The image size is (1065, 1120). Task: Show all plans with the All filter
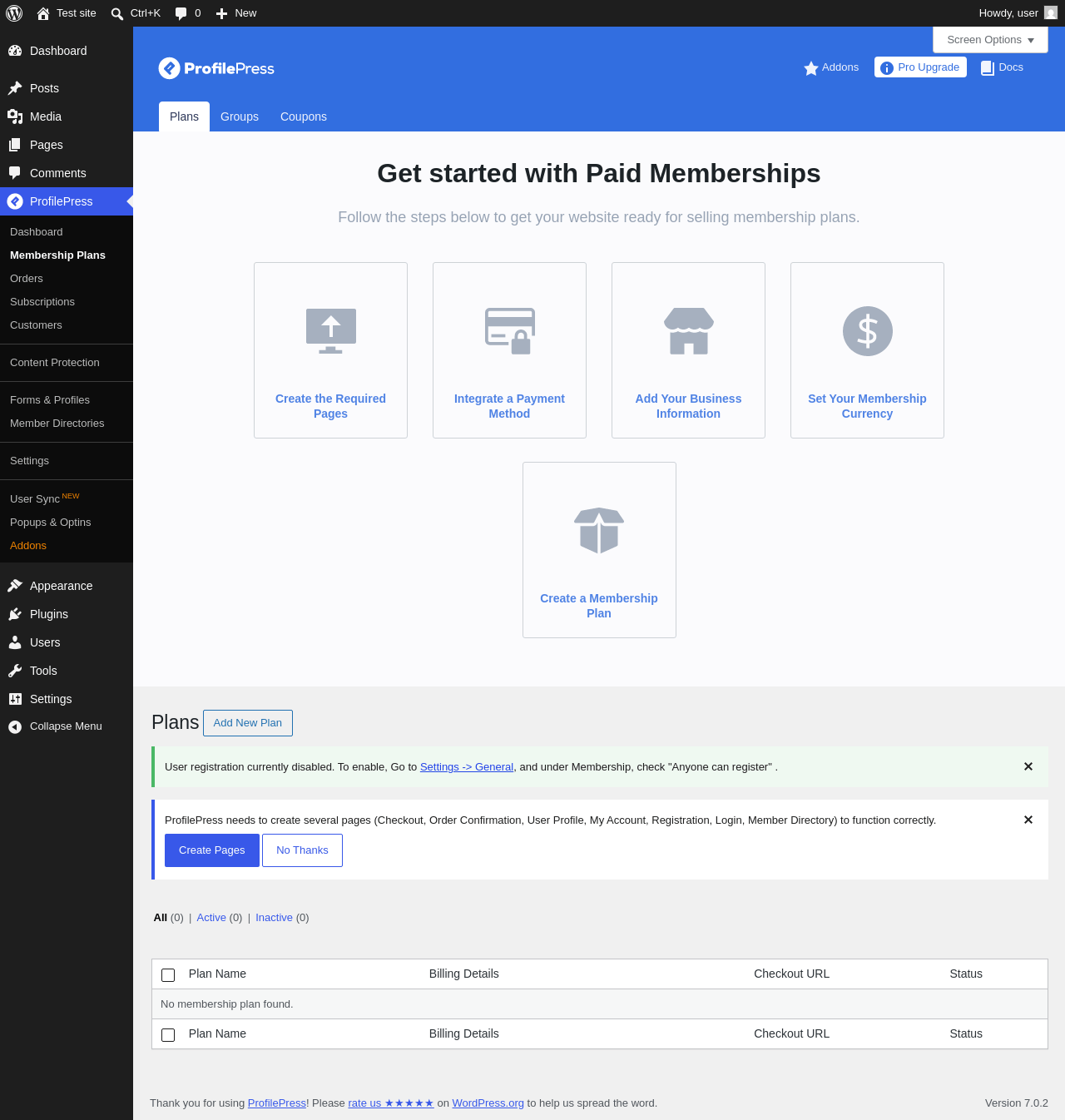point(161,918)
